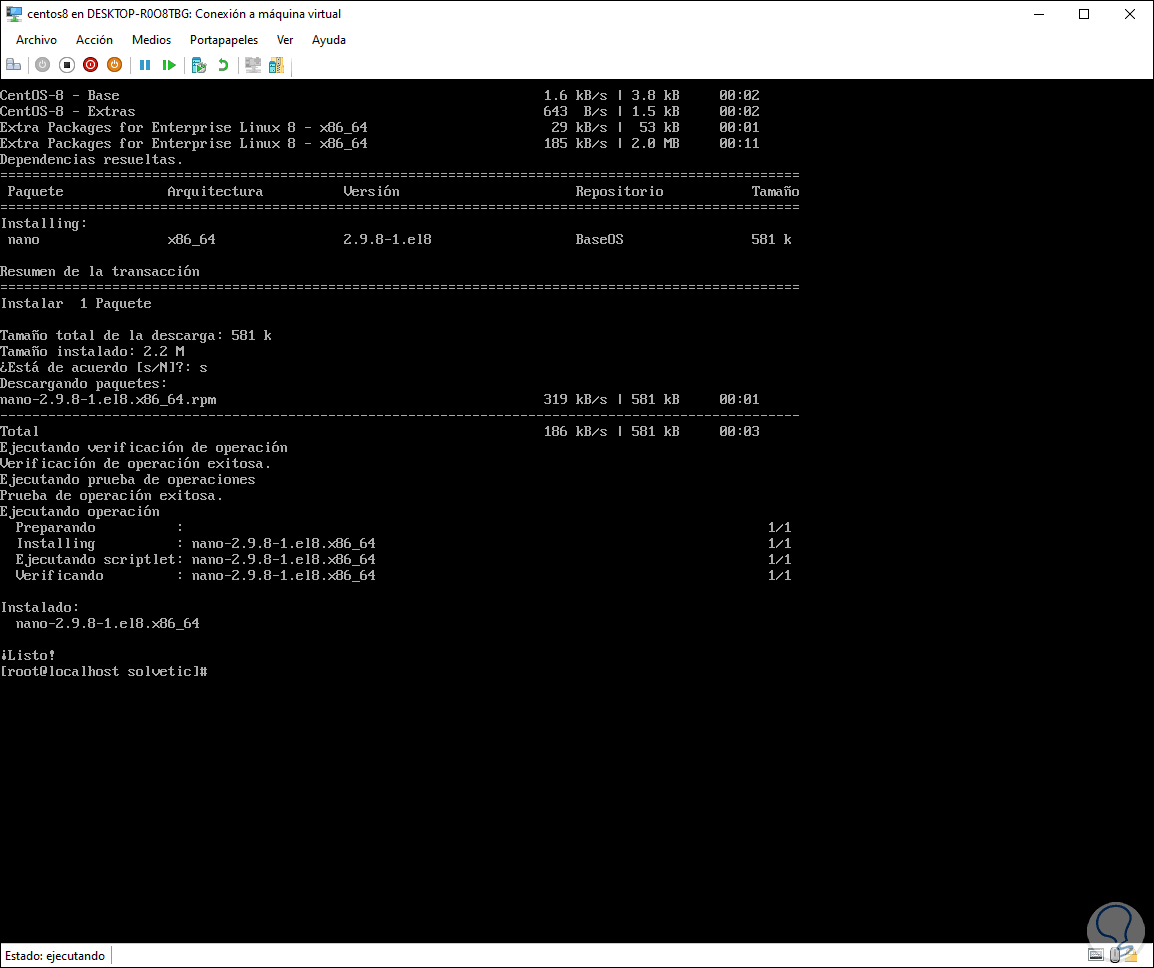The image size is (1154, 968).
Task: Click the Enhanced Session toolbar icon
Action: [x=253, y=65]
